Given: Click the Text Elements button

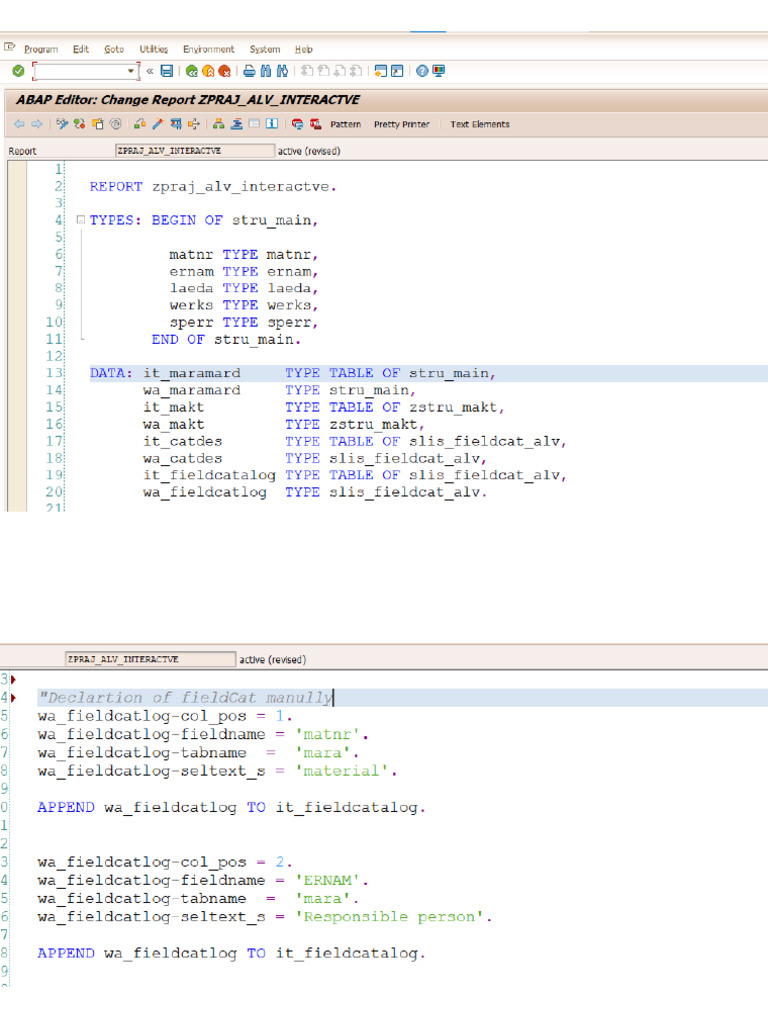Looking at the screenshot, I should (479, 124).
